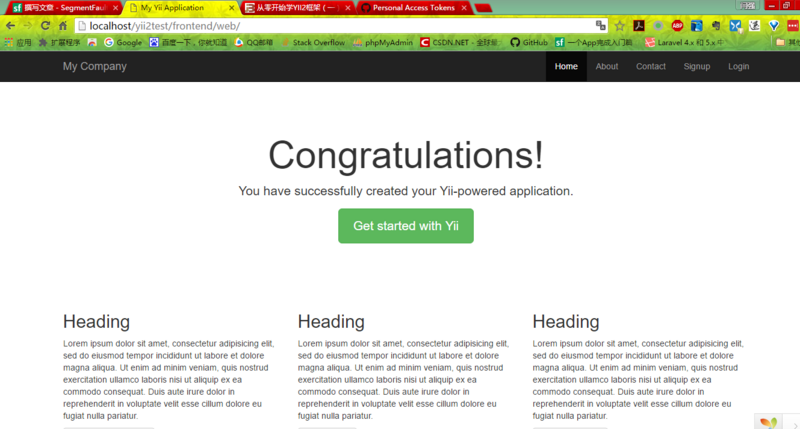Image resolution: width=800 pixels, height=429 pixels.
Task: Open the red LastPass dots extension
Action: 793,26
